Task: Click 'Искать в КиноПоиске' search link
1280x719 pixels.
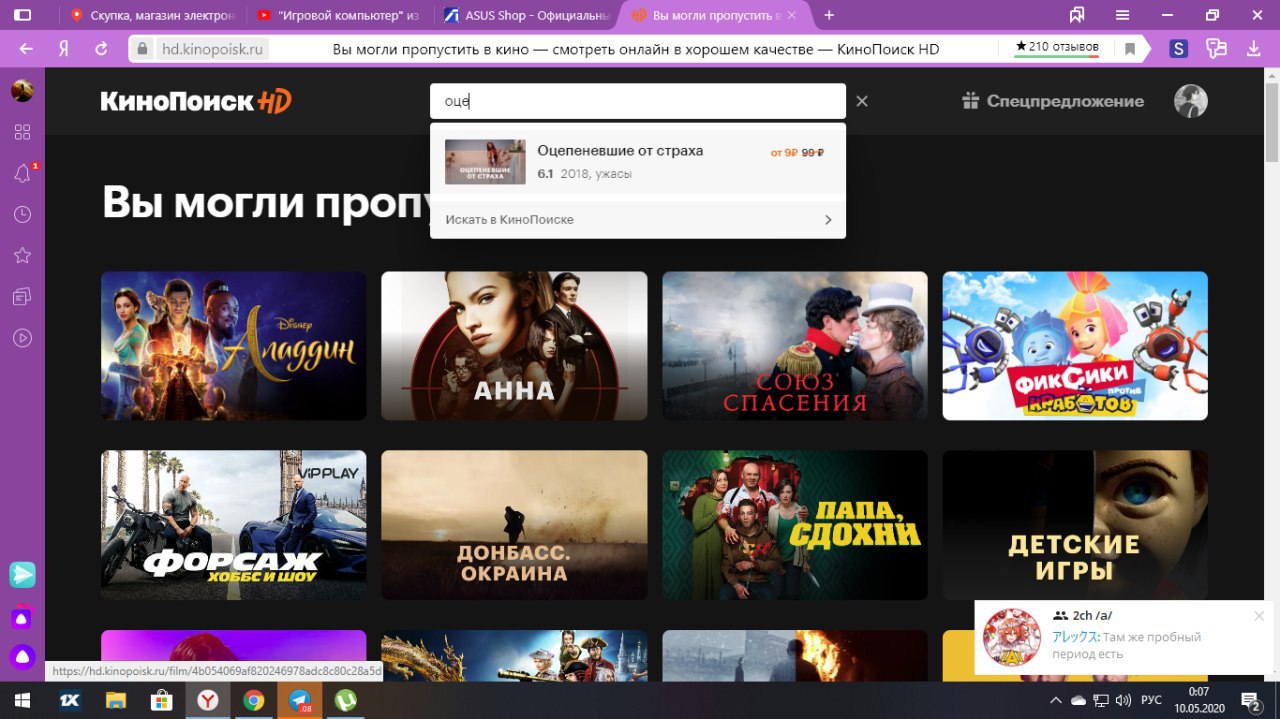Action: click(x=510, y=219)
